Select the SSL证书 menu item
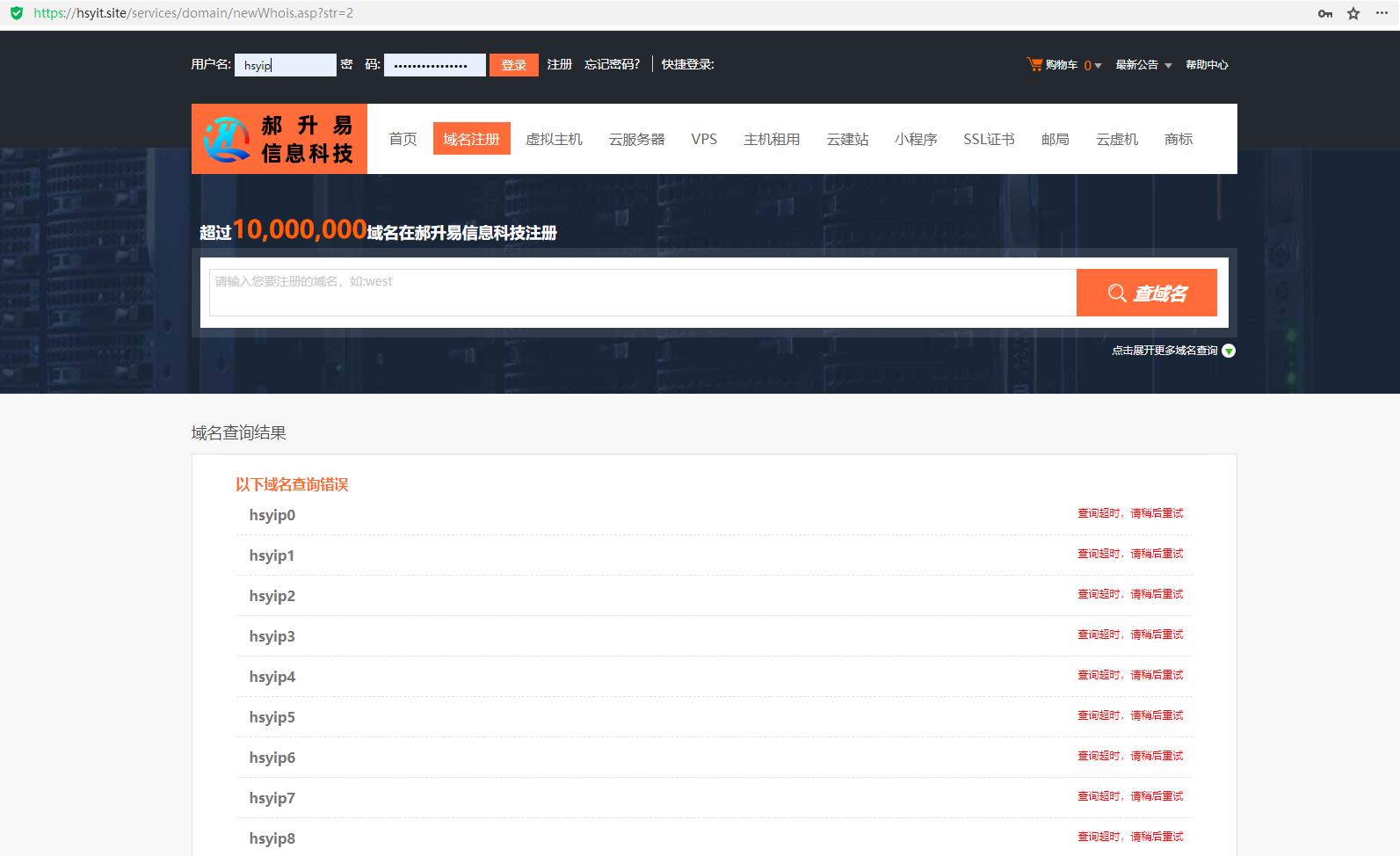 (989, 139)
